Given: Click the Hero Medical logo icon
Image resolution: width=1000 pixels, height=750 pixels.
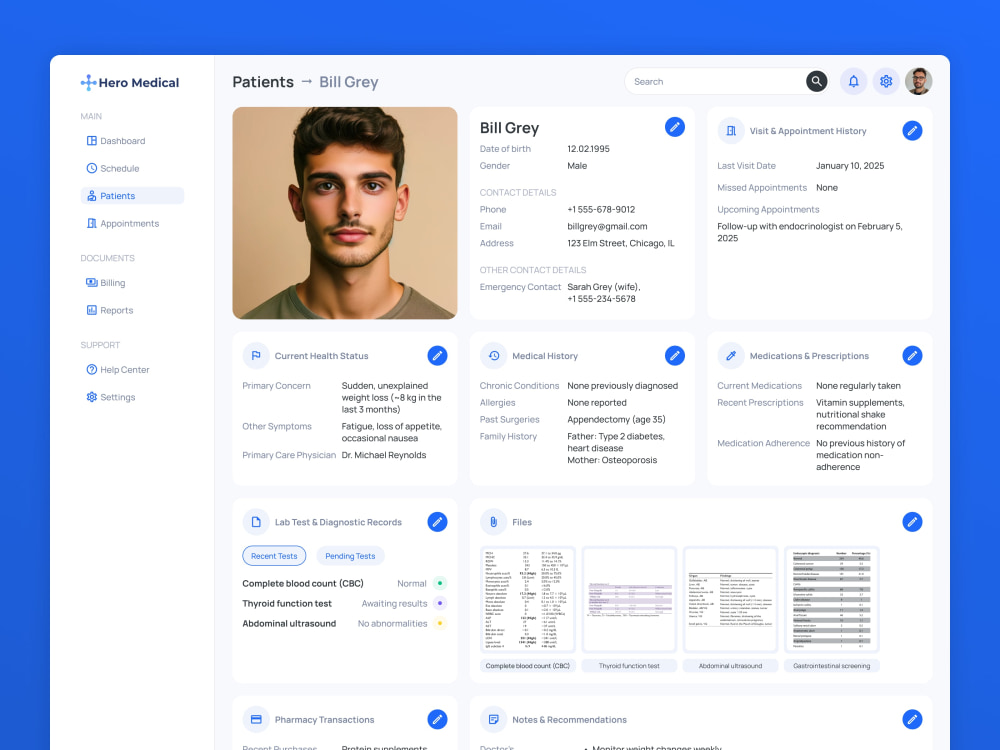Looking at the screenshot, I should click(x=89, y=82).
